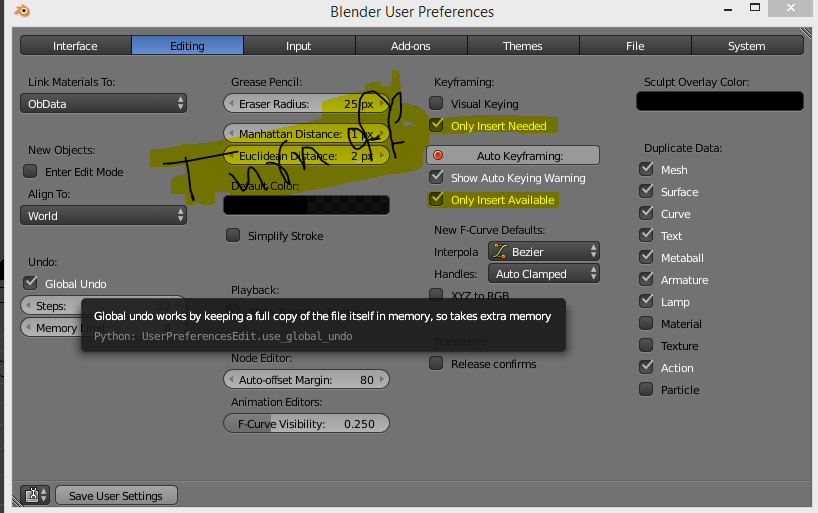Open the File tab
The width and height of the screenshot is (818, 513).
(x=635, y=45)
